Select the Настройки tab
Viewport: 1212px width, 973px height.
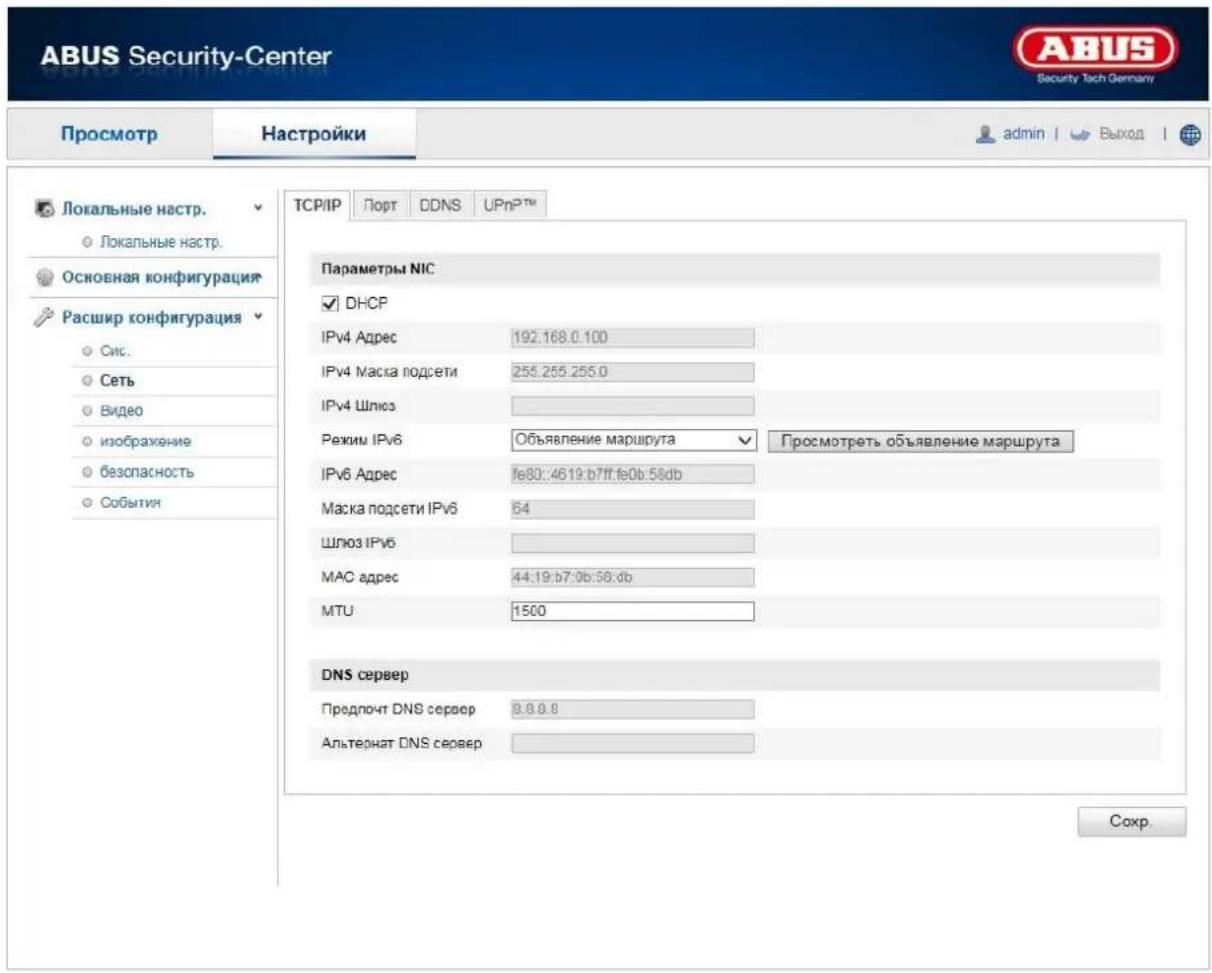[x=314, y=134]
